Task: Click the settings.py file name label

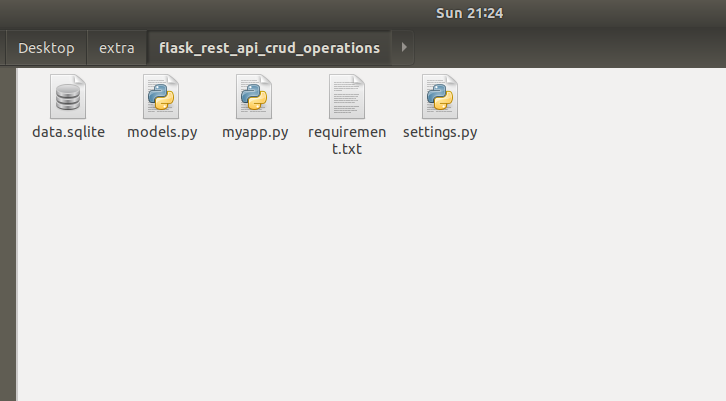Action: (x=440, y=132)
